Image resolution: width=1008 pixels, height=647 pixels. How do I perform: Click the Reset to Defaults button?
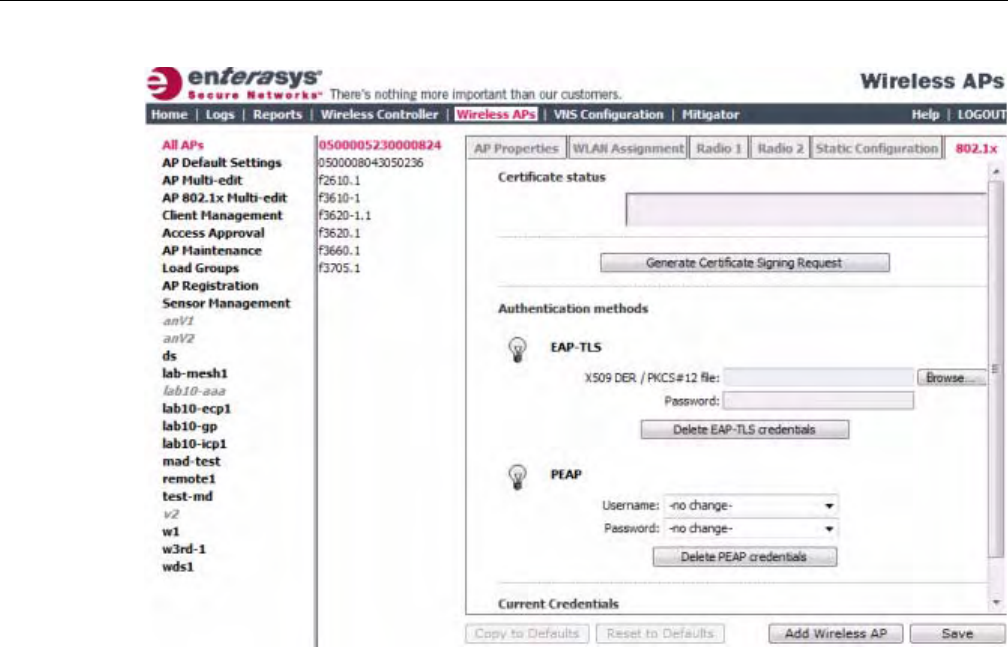(660, 633)
